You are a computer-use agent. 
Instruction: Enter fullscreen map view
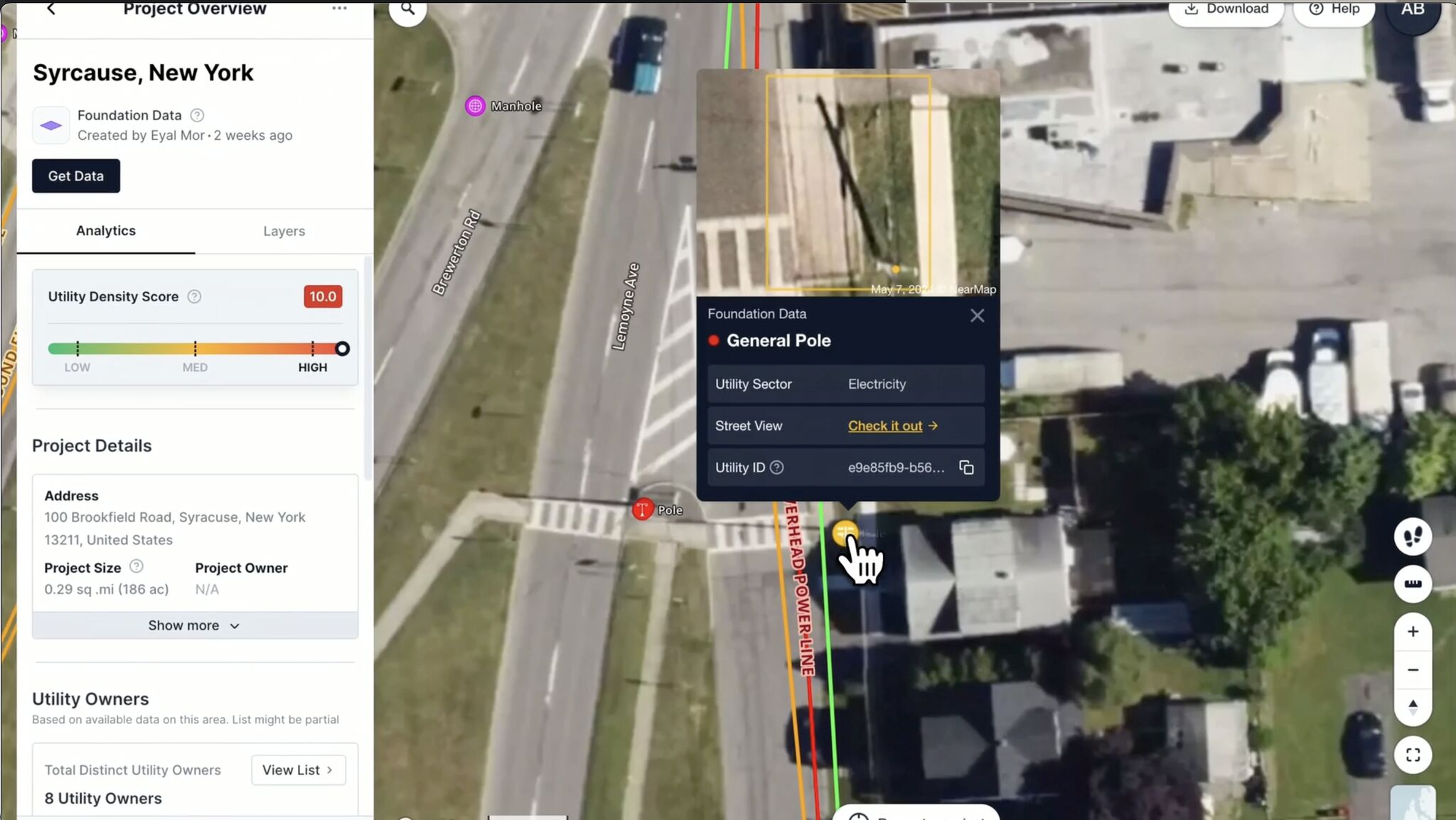point(1412,755)
